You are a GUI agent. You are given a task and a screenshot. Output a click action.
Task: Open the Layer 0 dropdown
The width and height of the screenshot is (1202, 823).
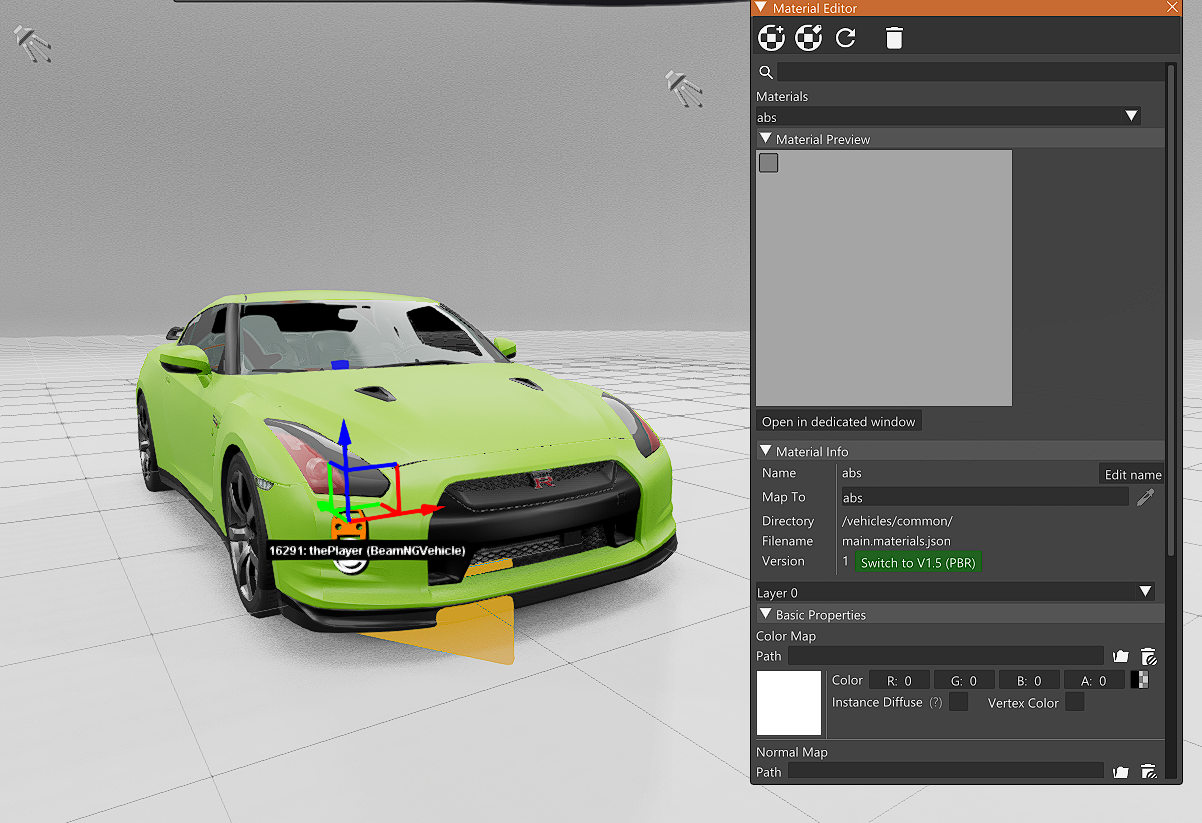[x=955, y=593]
